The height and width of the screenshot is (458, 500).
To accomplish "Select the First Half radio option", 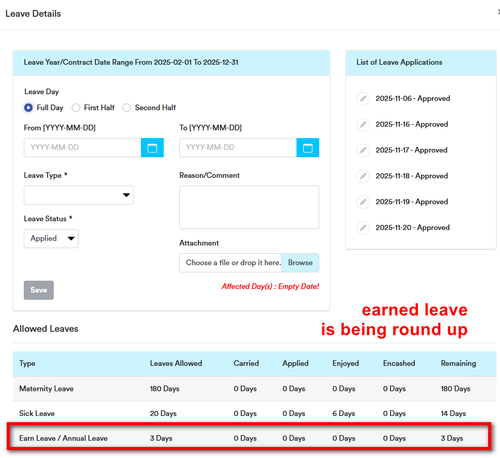I will [76, 108].
